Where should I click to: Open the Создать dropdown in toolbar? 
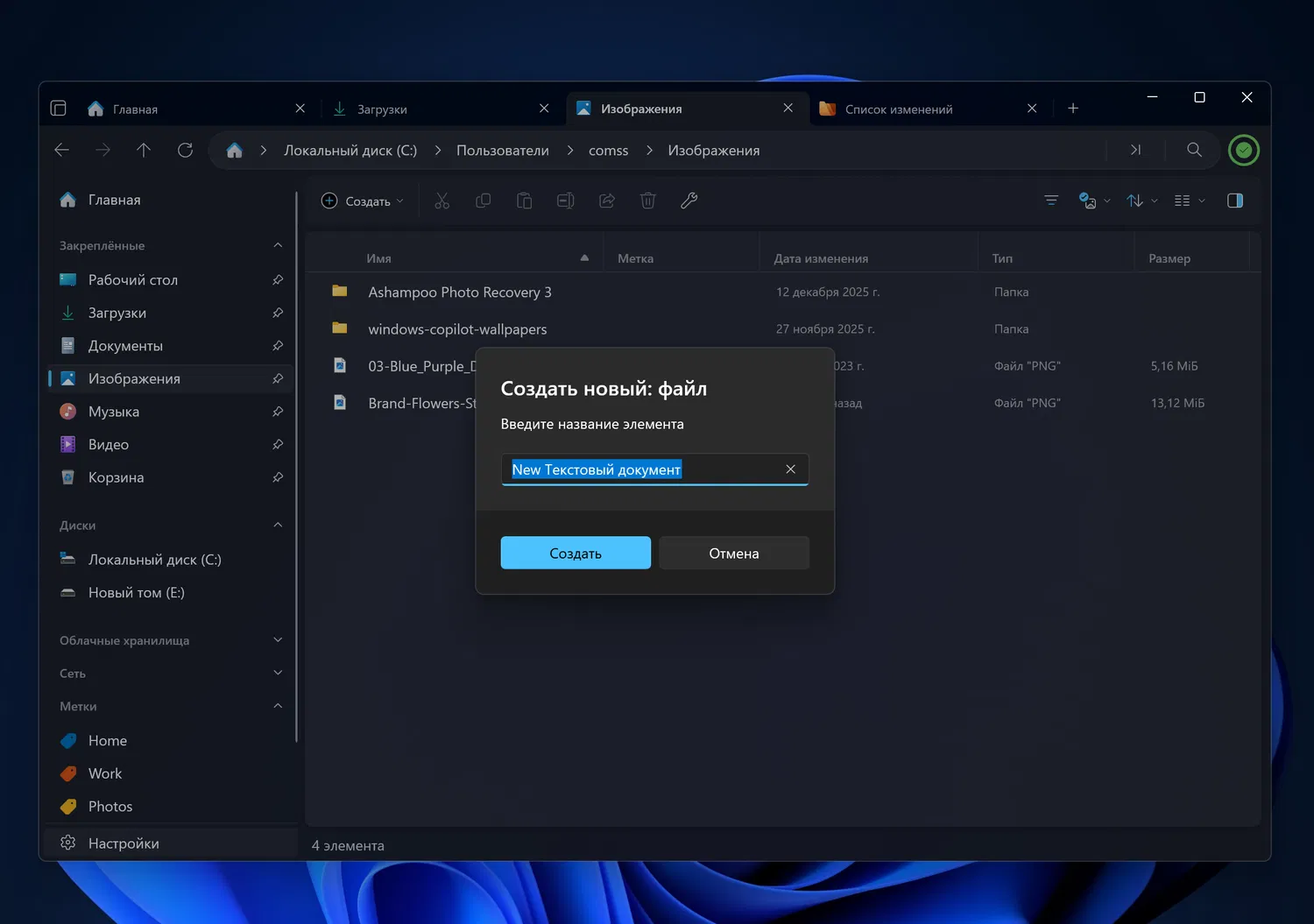pos(363,201)
